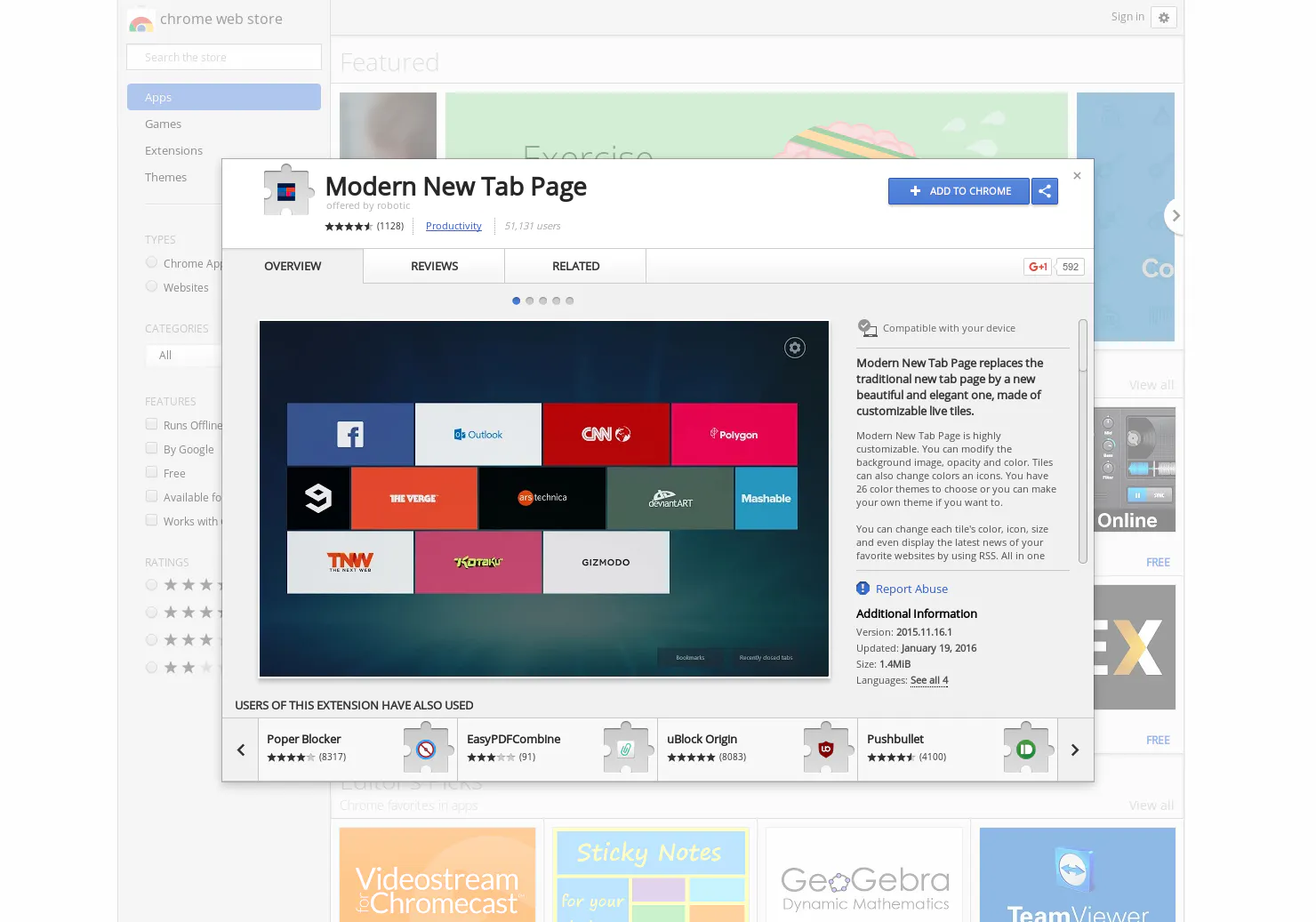The width and height of the screenshot is (1316, 922).
Task: Click the GeoGebra app tile
Action: 864,875
